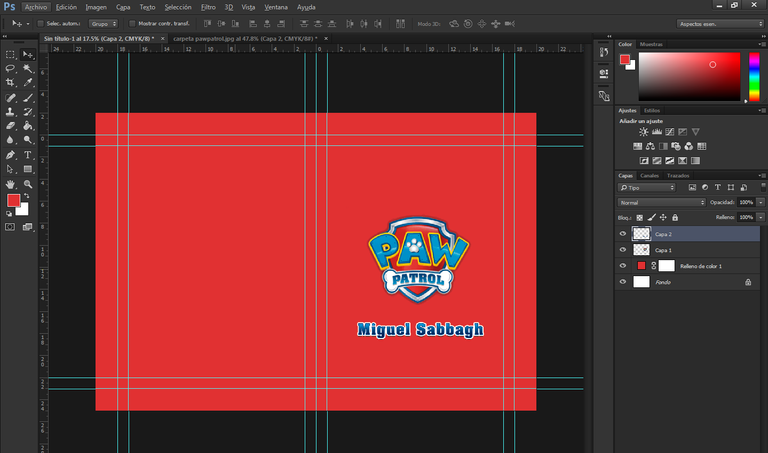Select the Eraser tool
Image resolution: width=768 pixels, height=453 pixels.
(x=10, y=126)
